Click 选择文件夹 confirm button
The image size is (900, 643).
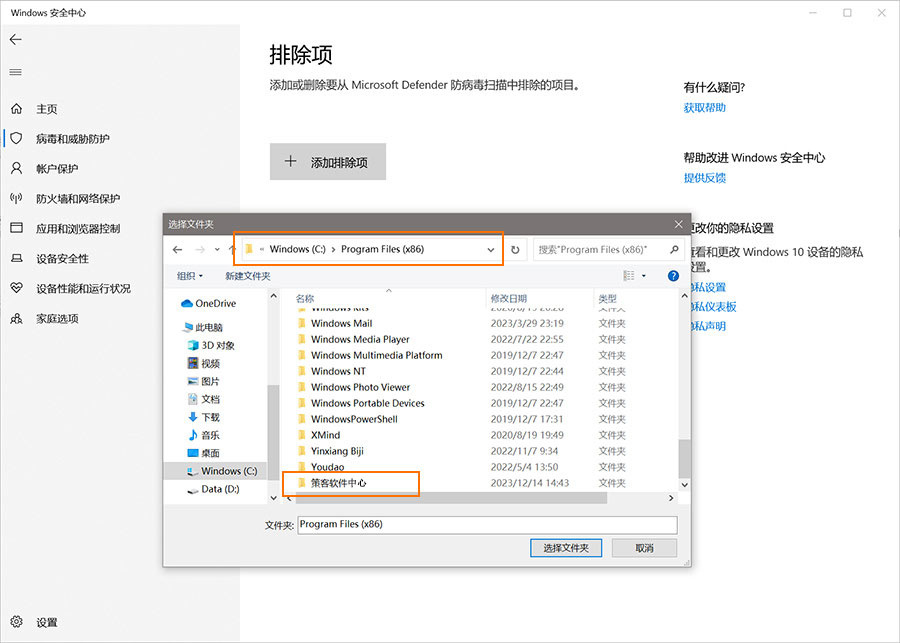point(566,548)
